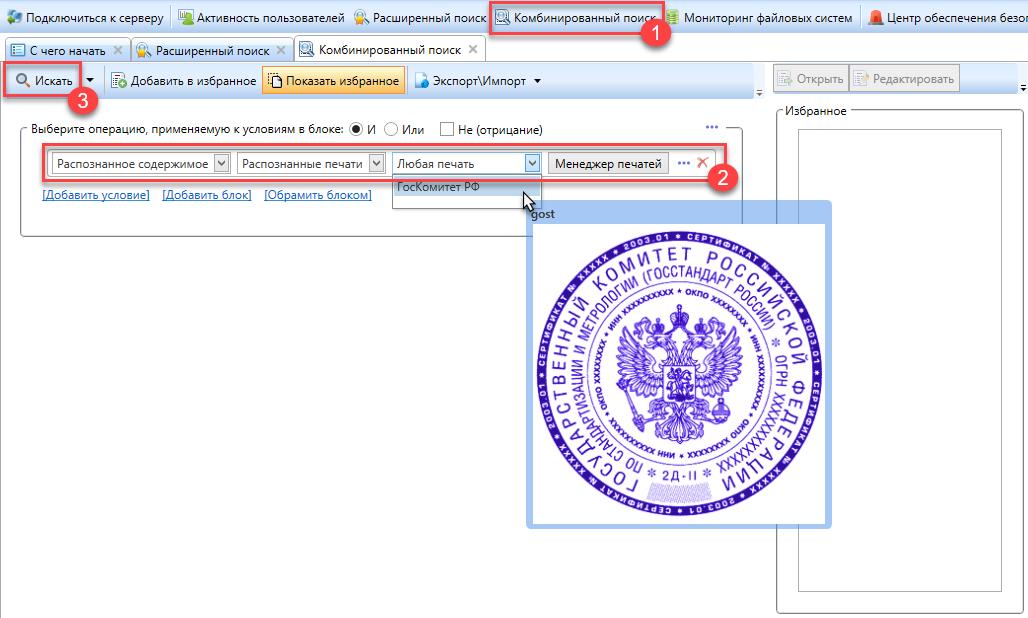Click the disabled Открыть button
This screenshot has width=1028, height=618.
pos(811,79)
